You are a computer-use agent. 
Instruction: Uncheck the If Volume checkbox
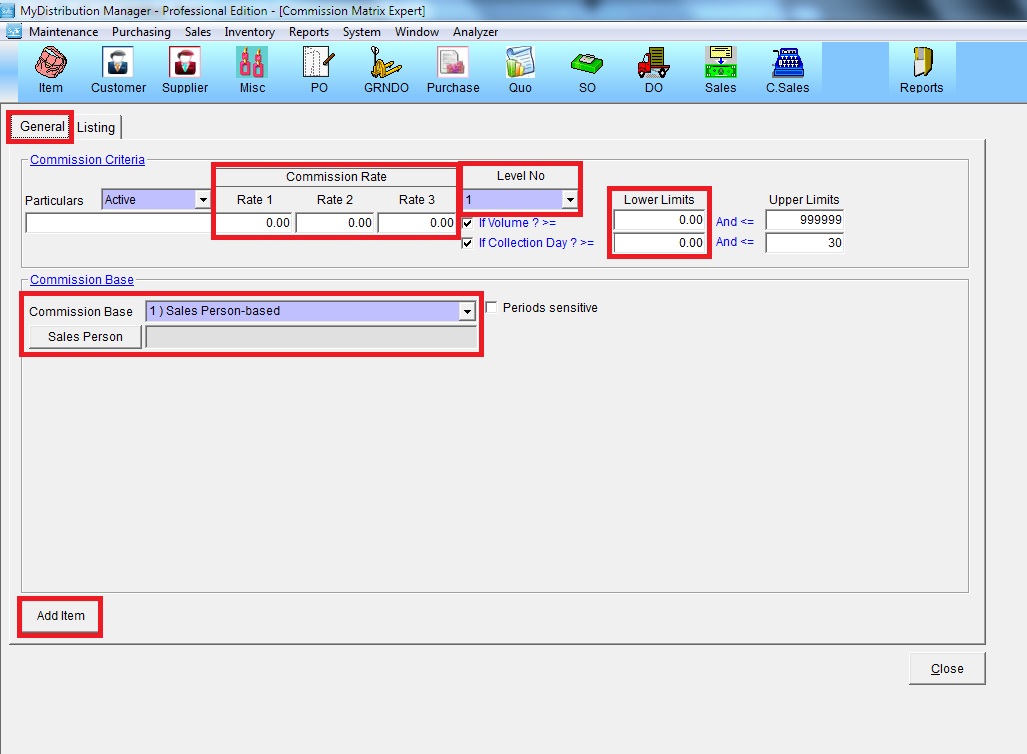468,223
